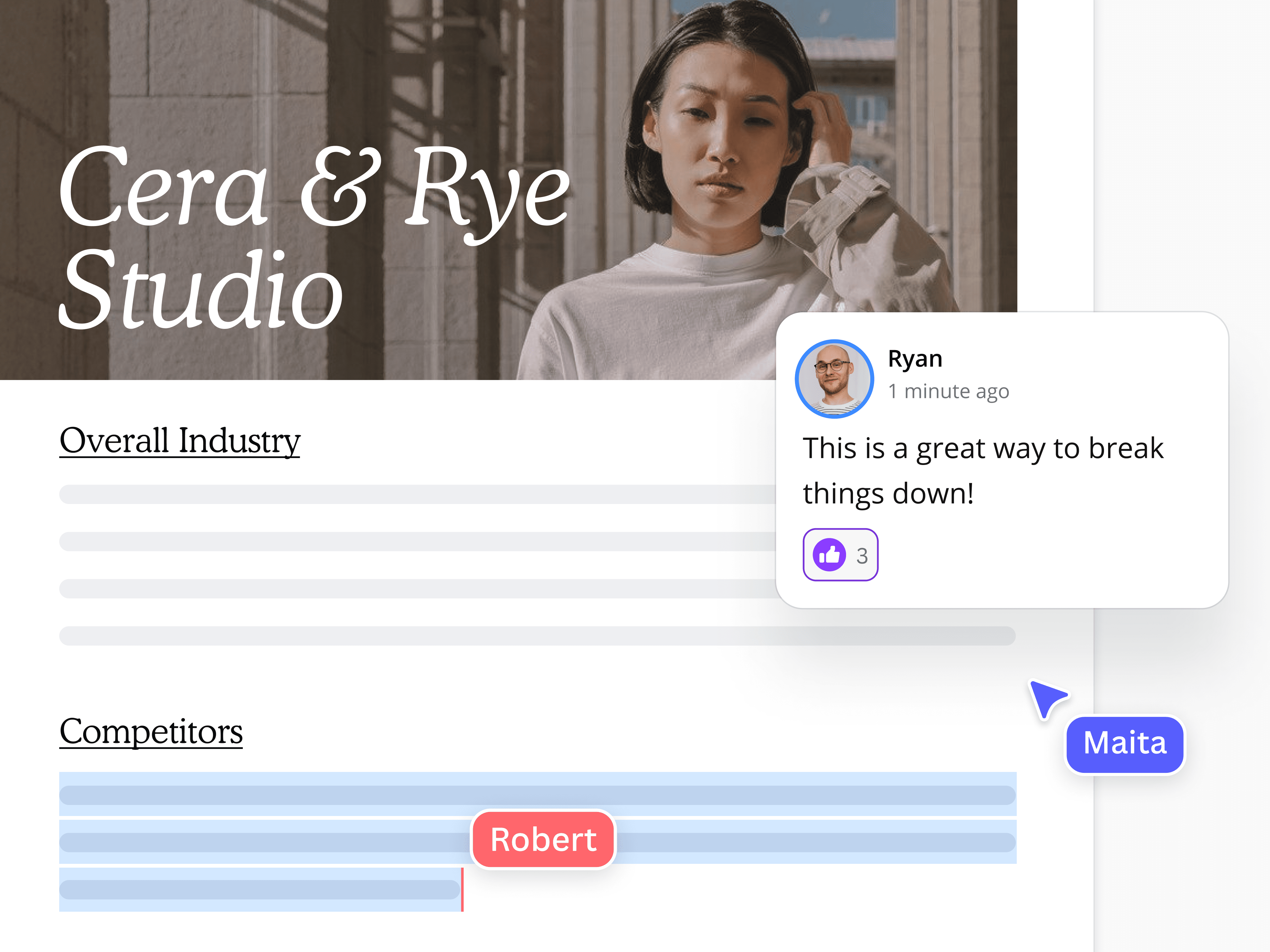Click the third highlighted short line under Competitors

pyautogui.click(x=260, y=889)
